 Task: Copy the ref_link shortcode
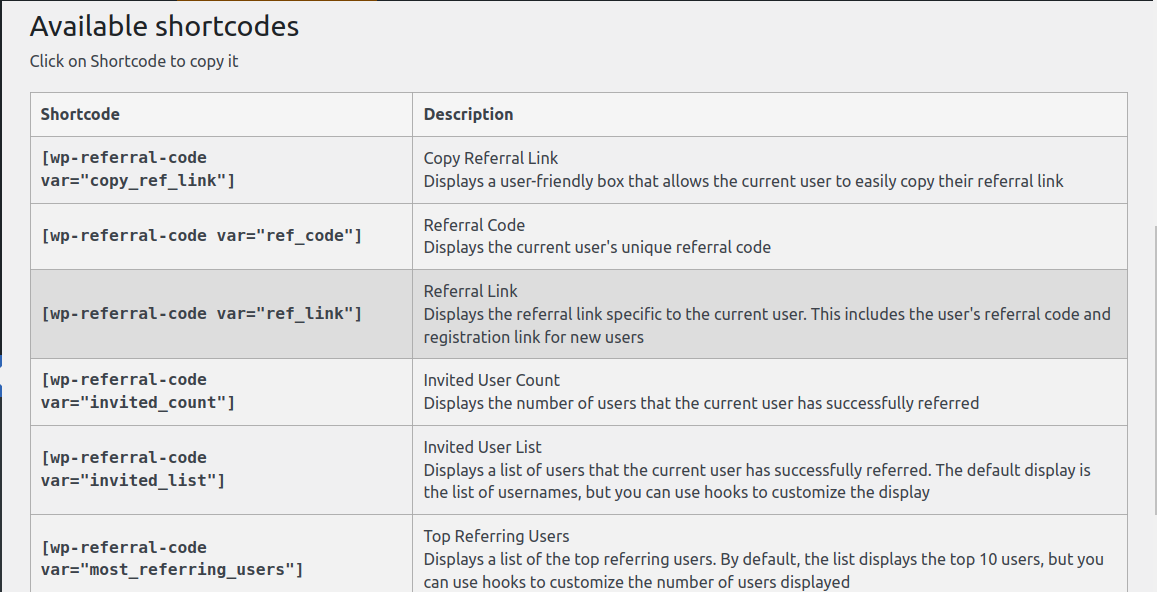click(201, 314)
